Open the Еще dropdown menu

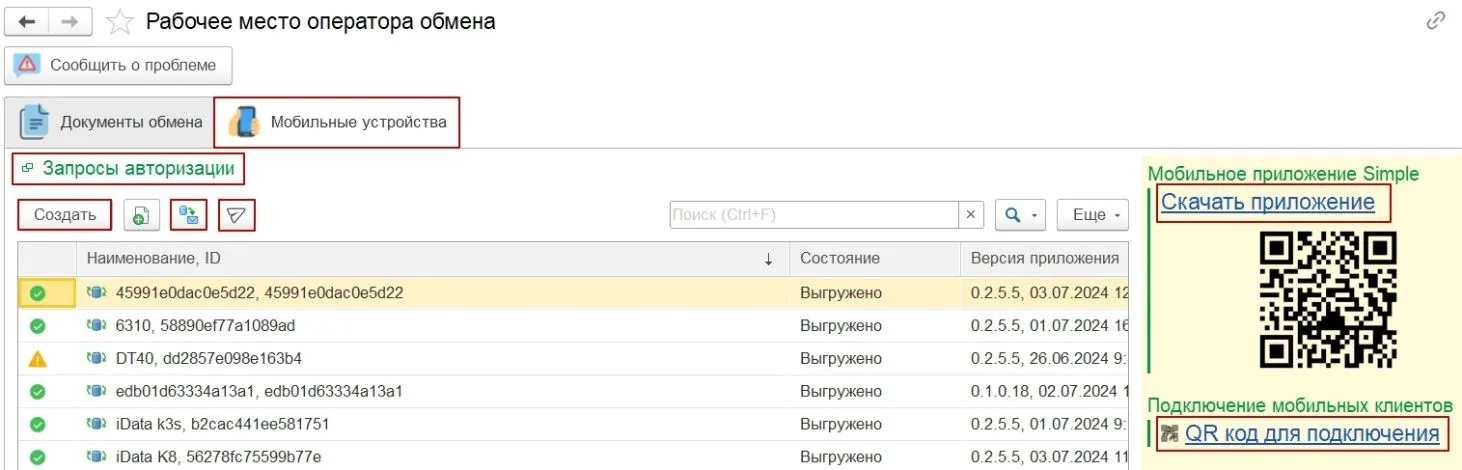pyautogui.click(x=1092, y=215)
